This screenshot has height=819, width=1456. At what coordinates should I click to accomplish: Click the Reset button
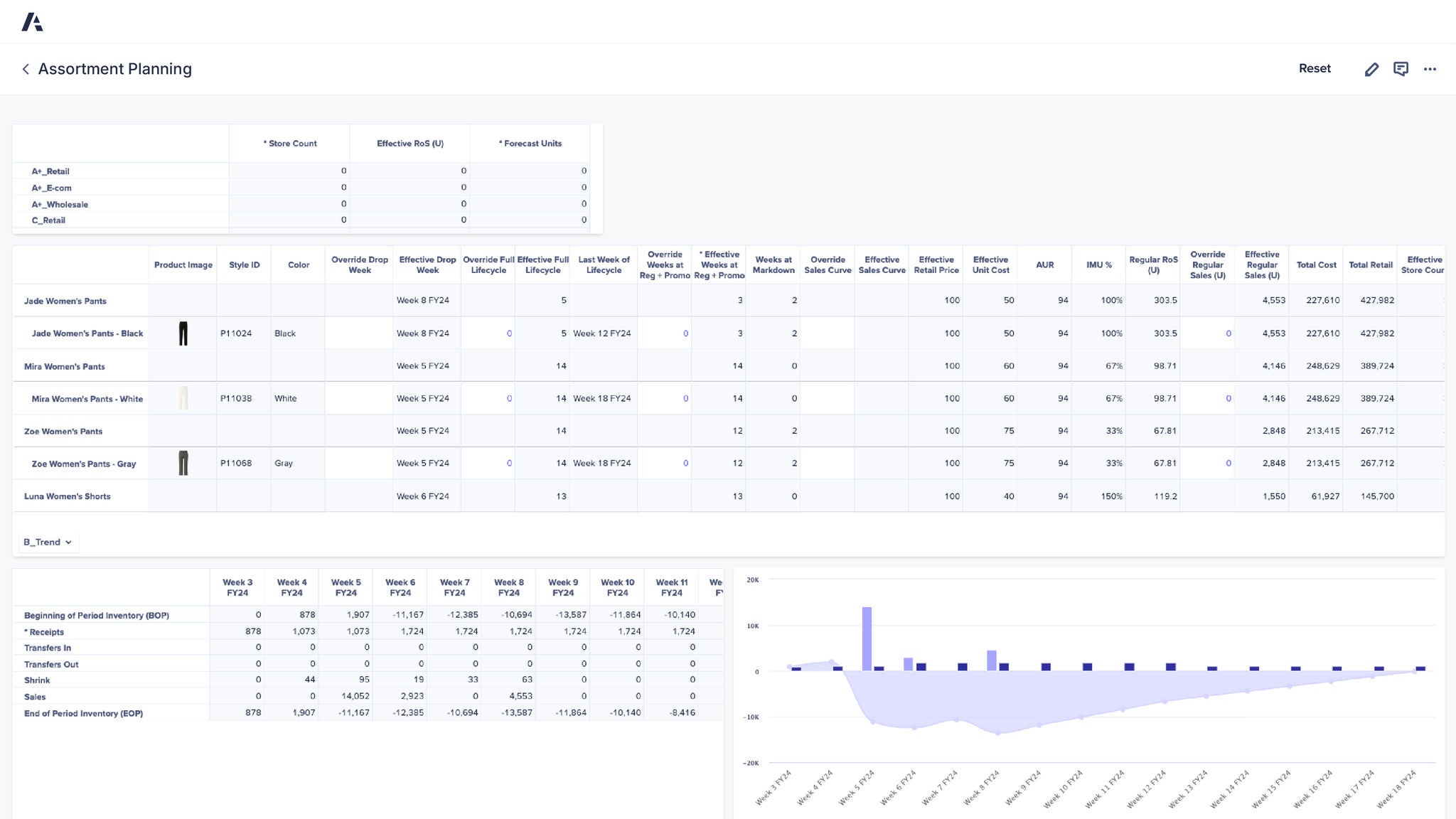tap(1315, 68)
